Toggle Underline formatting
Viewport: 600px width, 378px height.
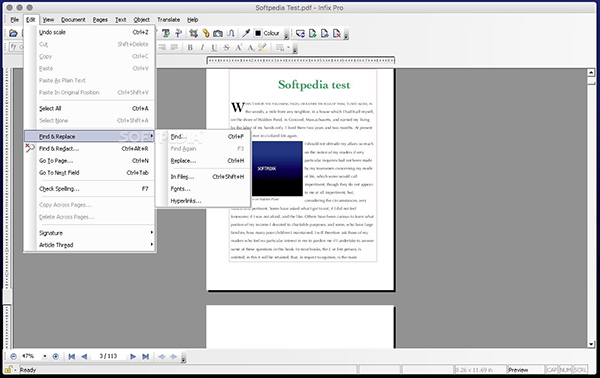(214, 47)
